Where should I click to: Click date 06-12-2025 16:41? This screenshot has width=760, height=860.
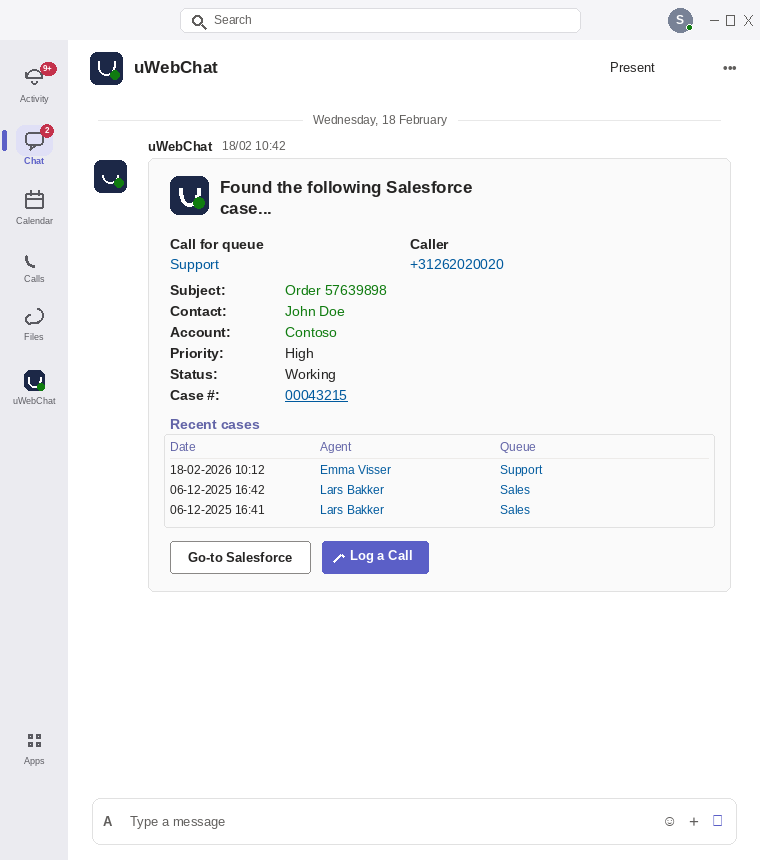pos(217,510)
